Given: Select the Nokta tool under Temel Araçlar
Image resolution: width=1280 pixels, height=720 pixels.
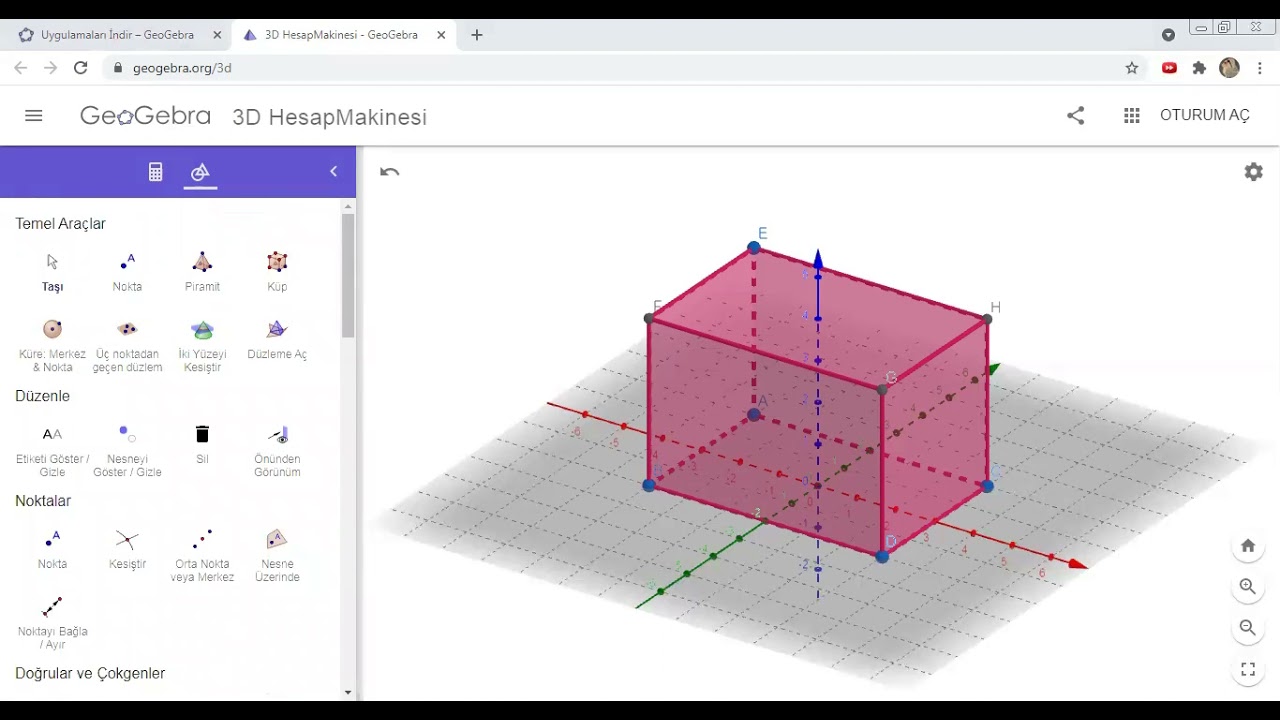Looking at the screenshot, I should (127, 272).
